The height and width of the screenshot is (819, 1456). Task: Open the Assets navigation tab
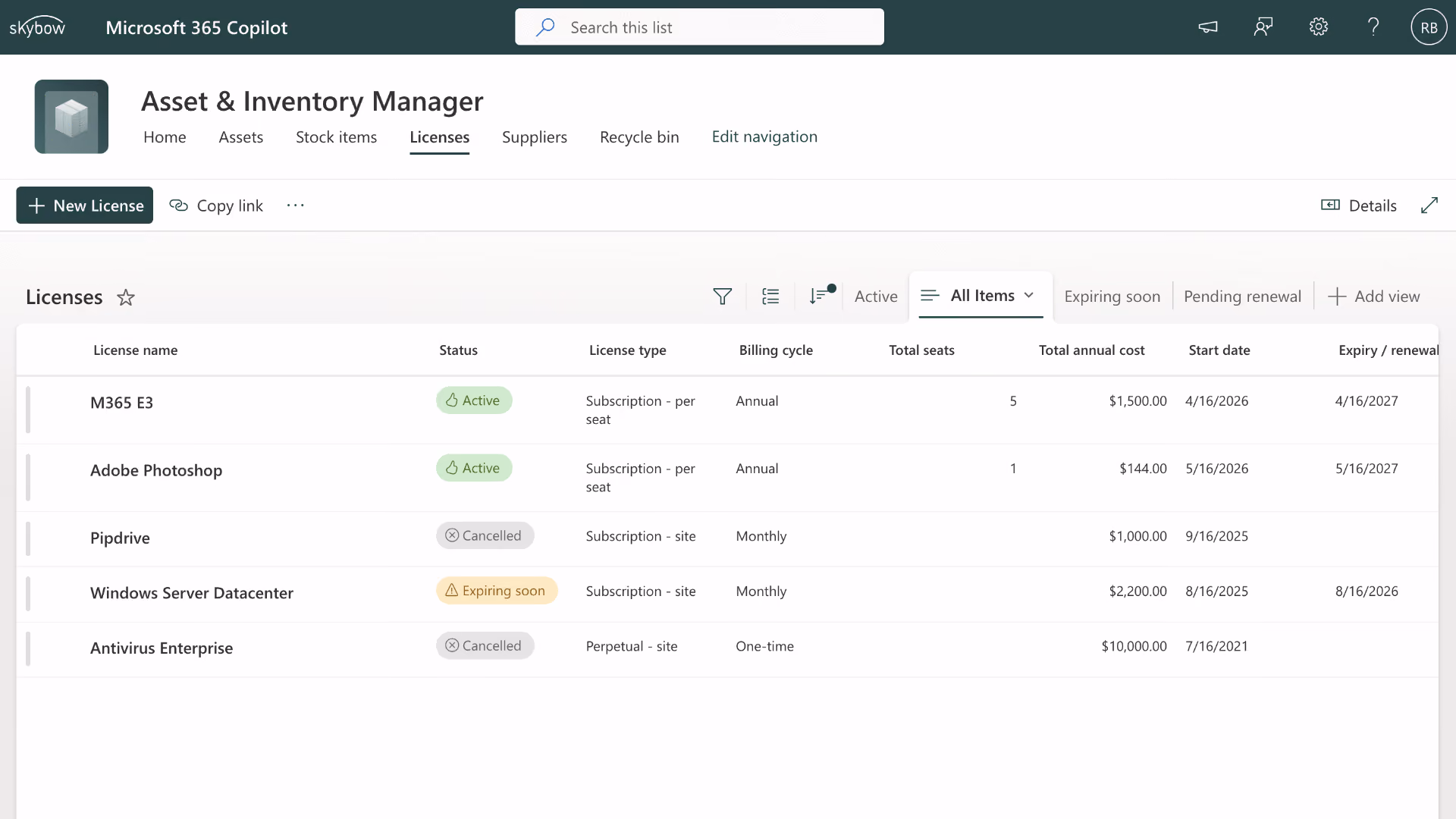click(241, 137)
